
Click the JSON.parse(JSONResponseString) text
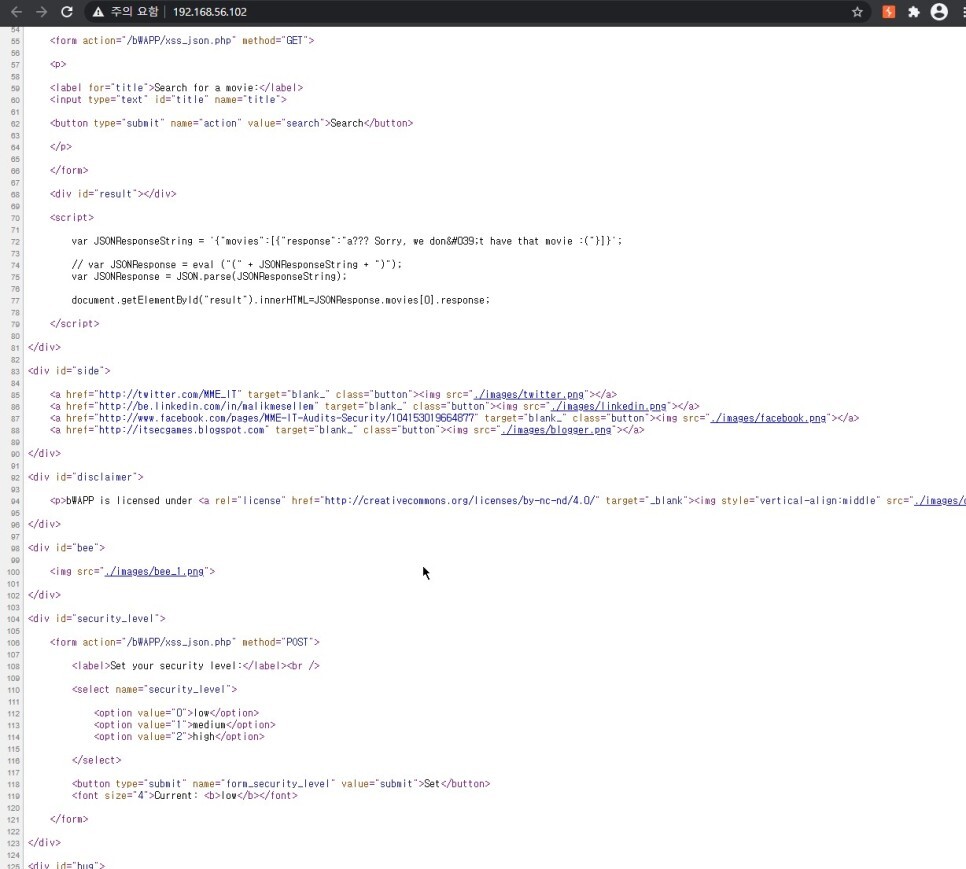pos(260,277)
